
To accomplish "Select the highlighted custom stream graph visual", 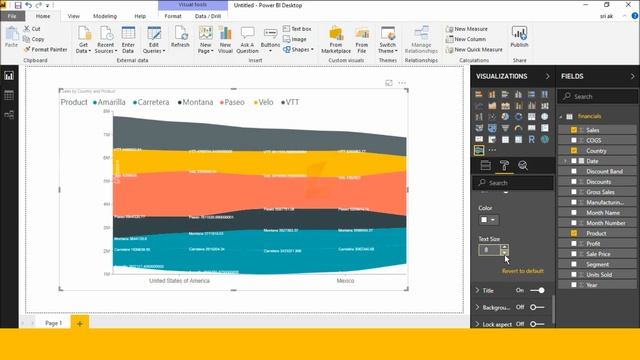I will (x=479, y=150).
